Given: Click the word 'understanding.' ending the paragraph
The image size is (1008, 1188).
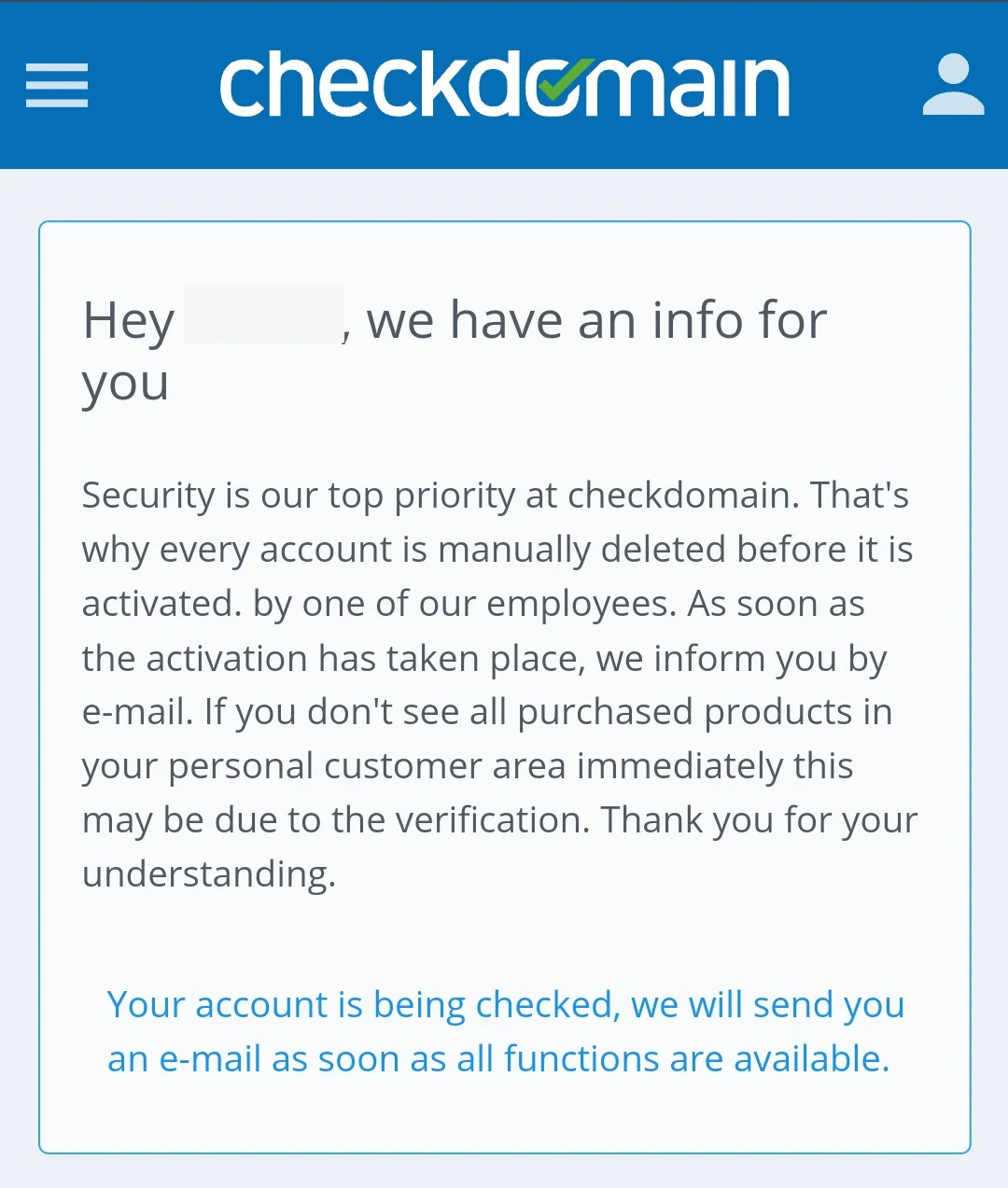Looking at the screenshot, I should (208, 874).
